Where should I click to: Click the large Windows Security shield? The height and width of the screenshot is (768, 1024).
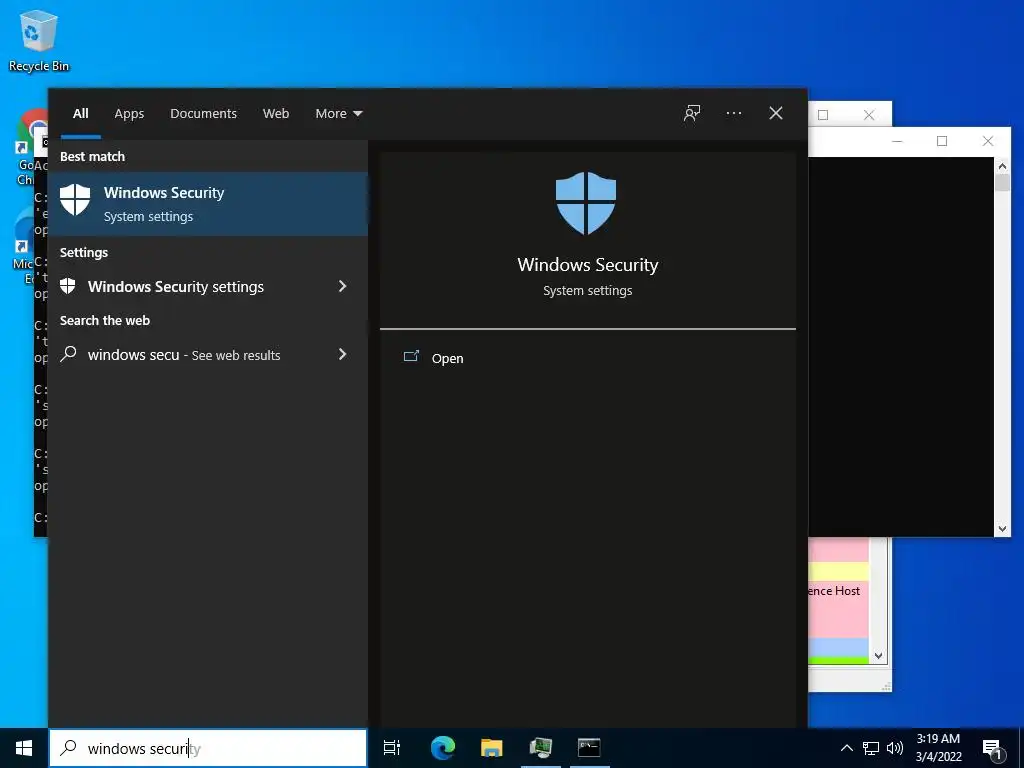tap(586, 203)
